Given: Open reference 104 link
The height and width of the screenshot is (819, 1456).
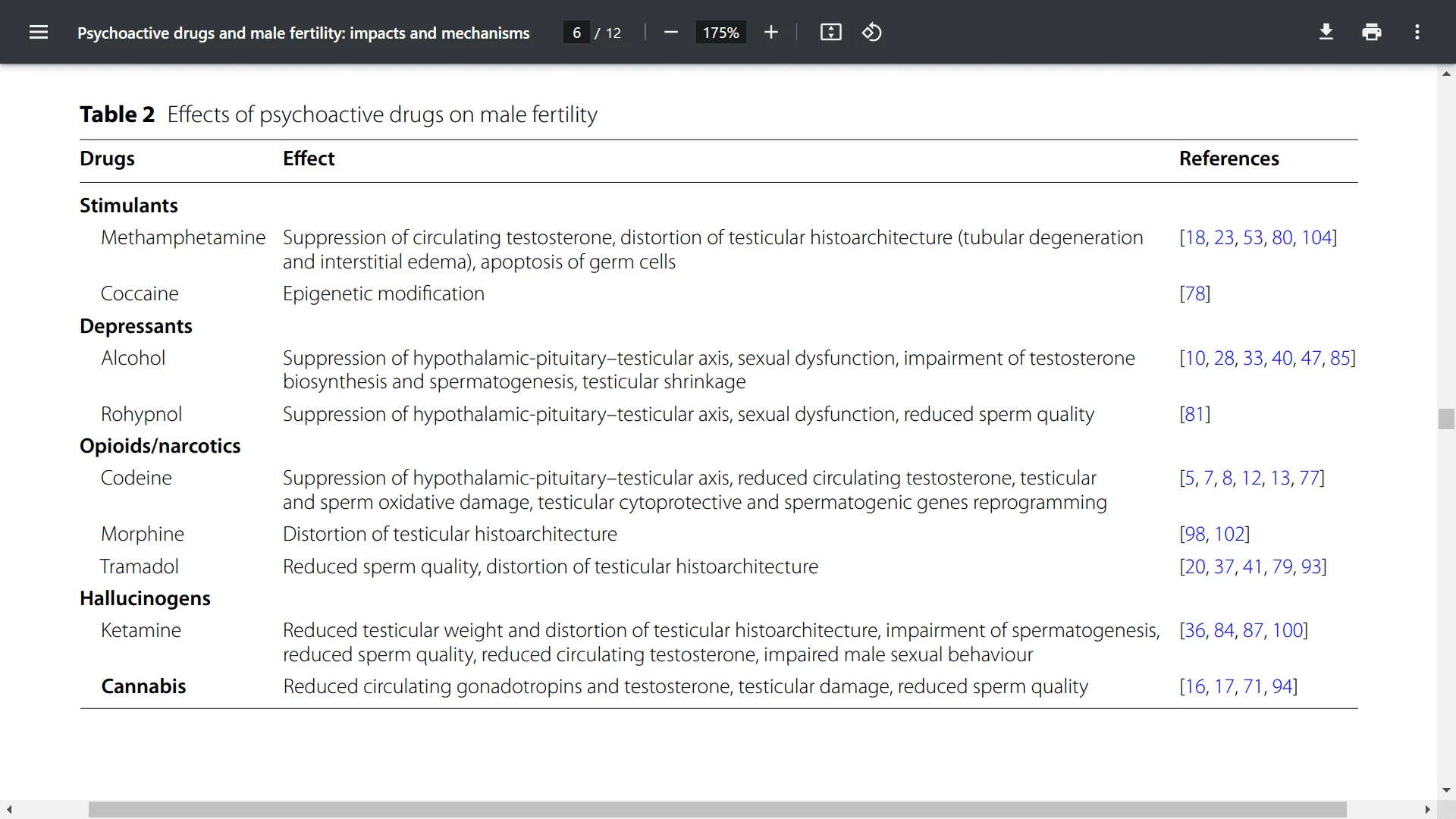Looking at the screenshot, I should point(1316,237).
